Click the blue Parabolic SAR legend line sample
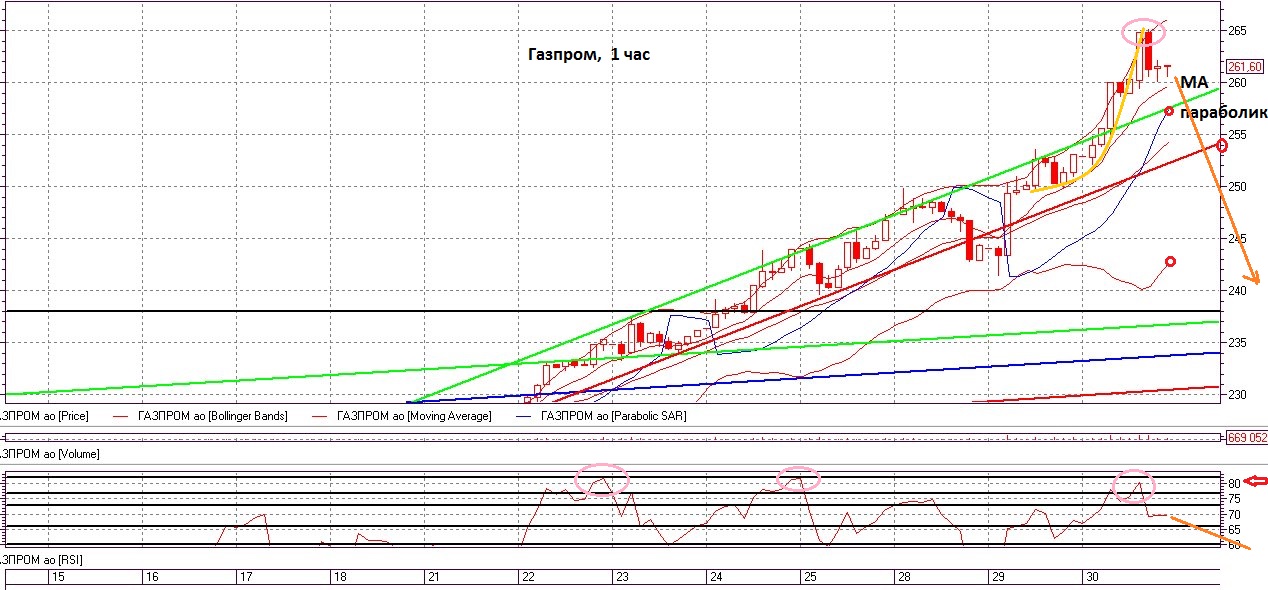 pyautogui.click(x=523, y=415)
